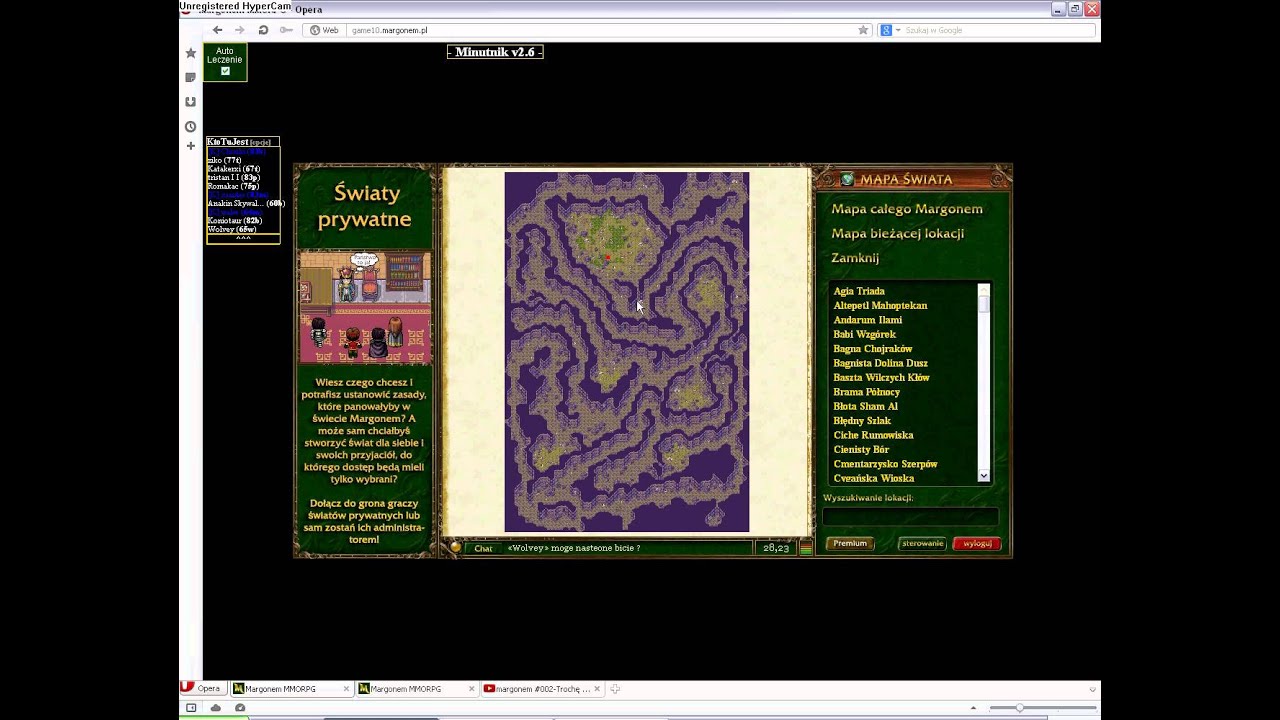Select Bagnista Dolina Dusz location
The width and height of the screenshot is (1280, 720).
(x=881, y=363)
